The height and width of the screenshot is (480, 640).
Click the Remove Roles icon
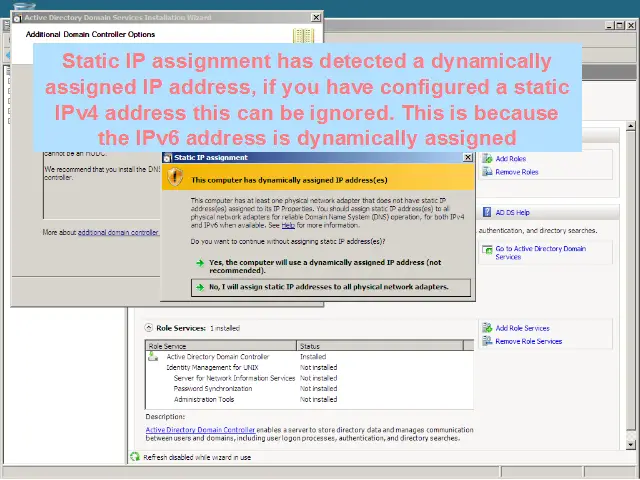pos(487,172)
